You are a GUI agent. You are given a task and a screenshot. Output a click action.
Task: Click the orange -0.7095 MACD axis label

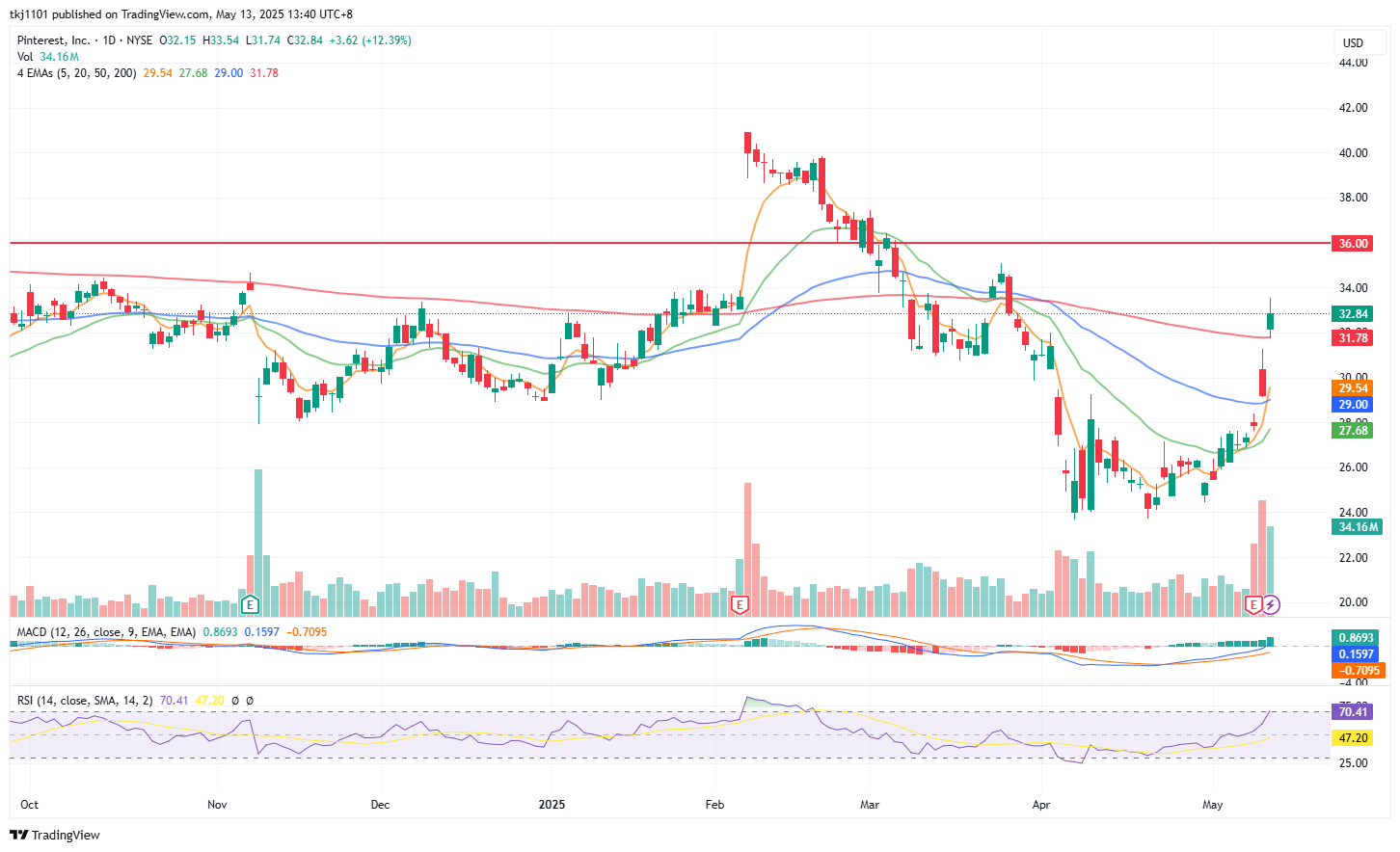[x=1359, y=670]
